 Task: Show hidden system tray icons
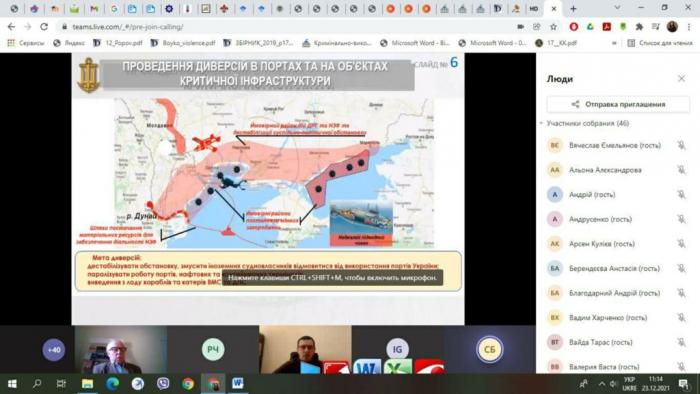pyautogui.click(x=602, y=384)
